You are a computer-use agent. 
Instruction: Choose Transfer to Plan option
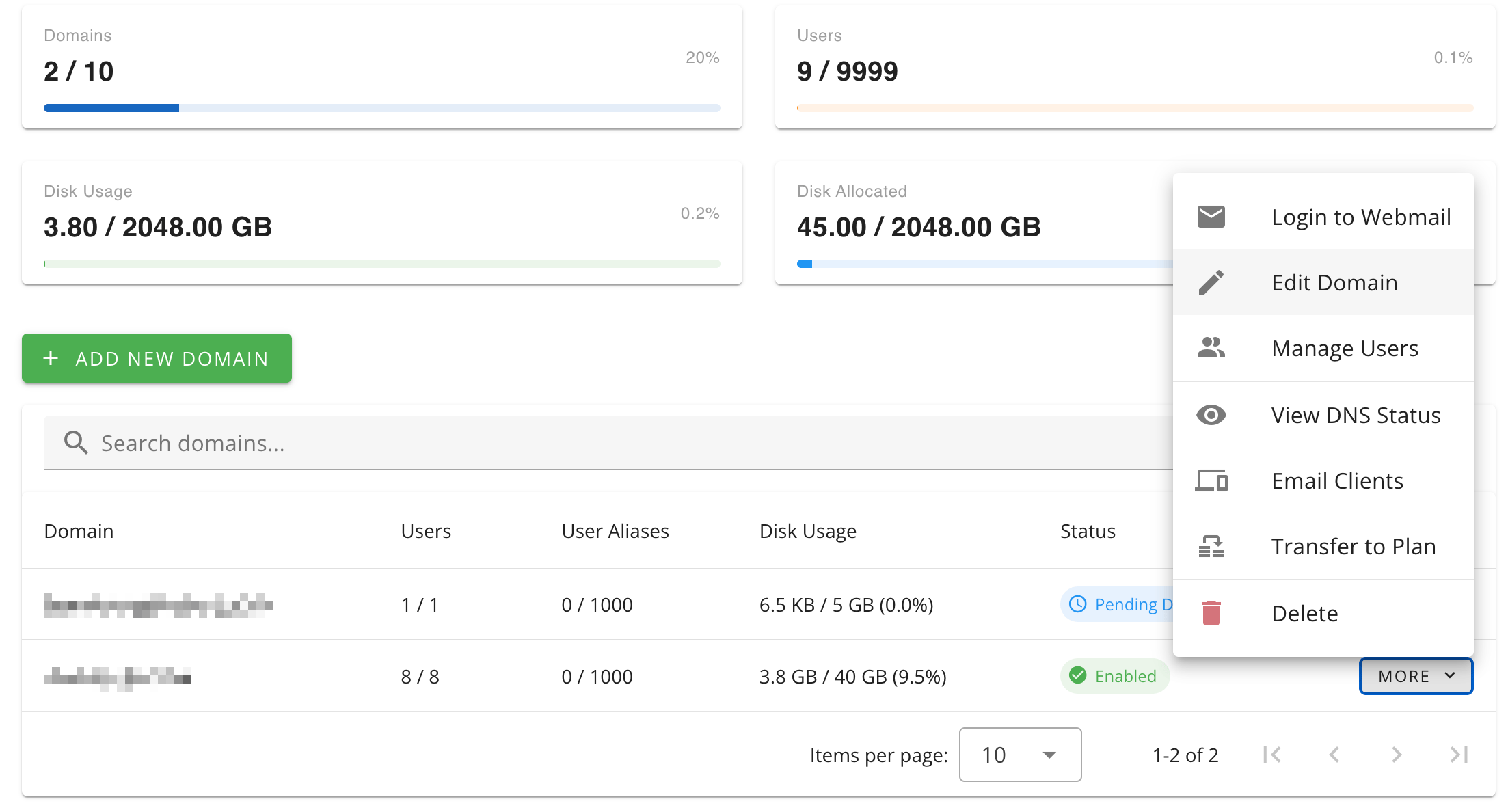pos(1323,546)
